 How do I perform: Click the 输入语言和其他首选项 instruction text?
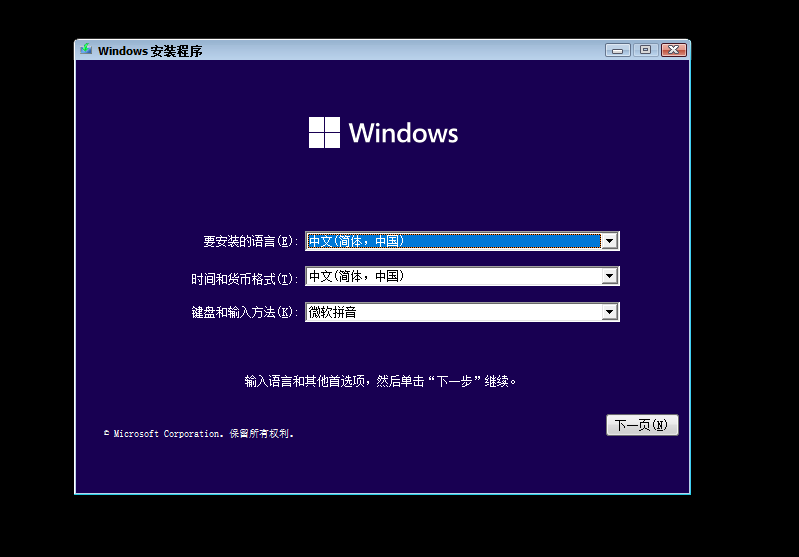tap(380, 381)
